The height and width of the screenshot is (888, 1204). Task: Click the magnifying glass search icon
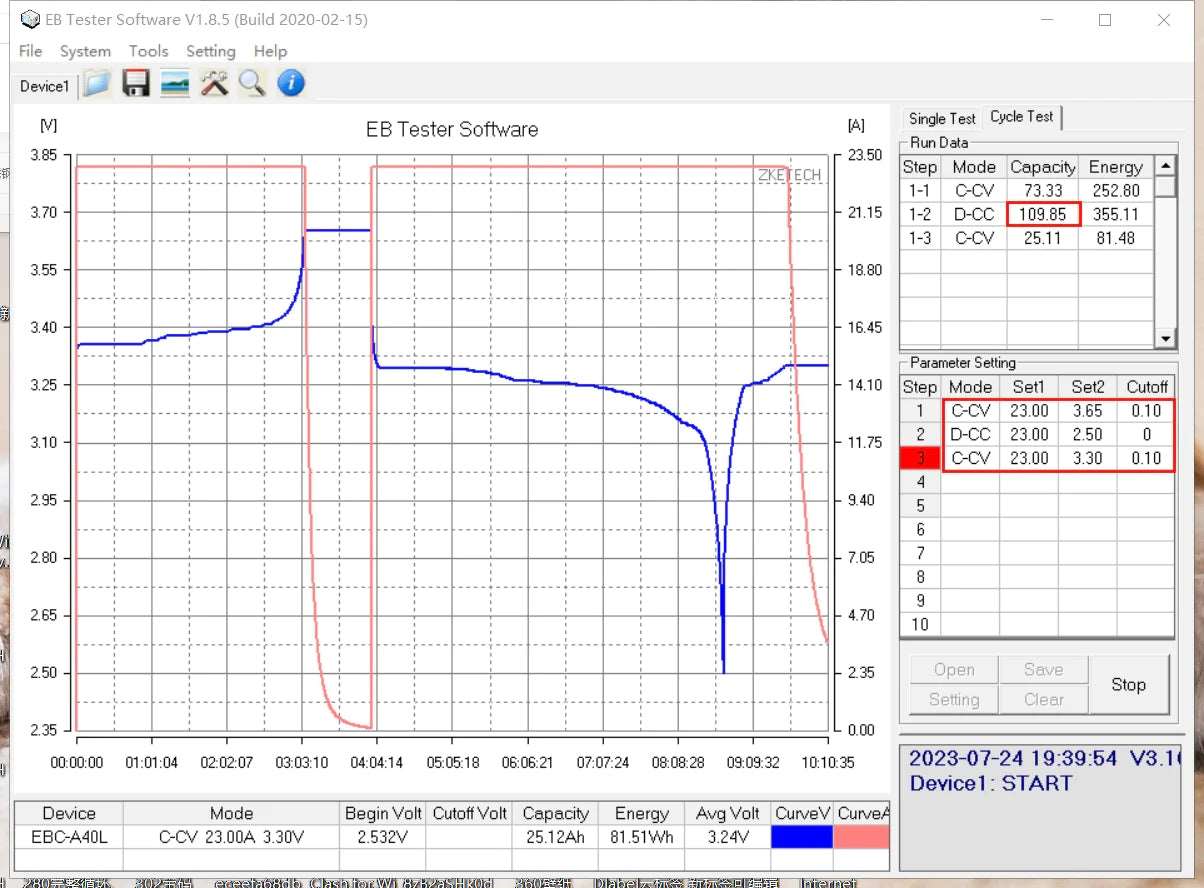252,84
